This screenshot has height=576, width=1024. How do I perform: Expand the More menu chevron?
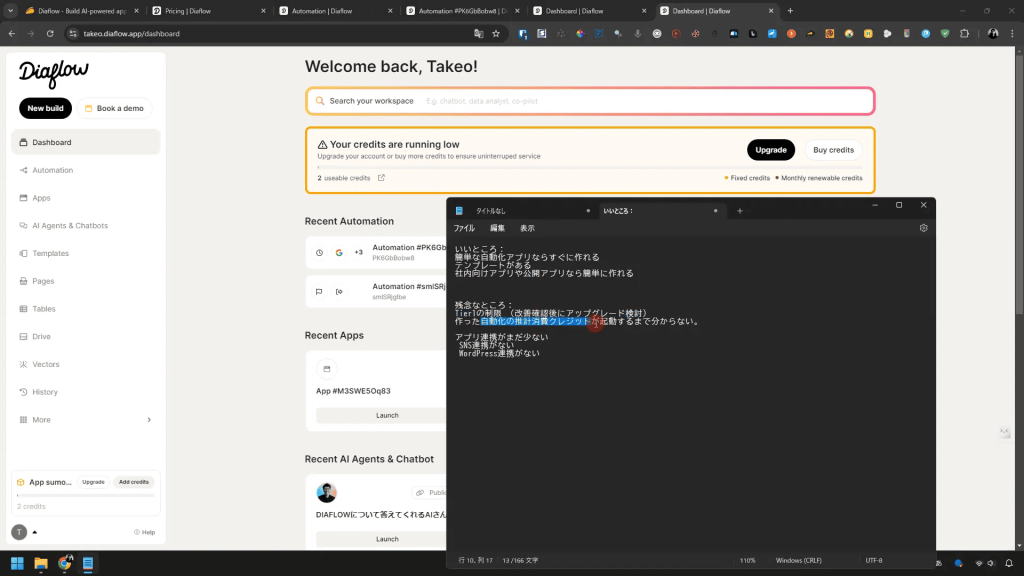pos(149,420)
